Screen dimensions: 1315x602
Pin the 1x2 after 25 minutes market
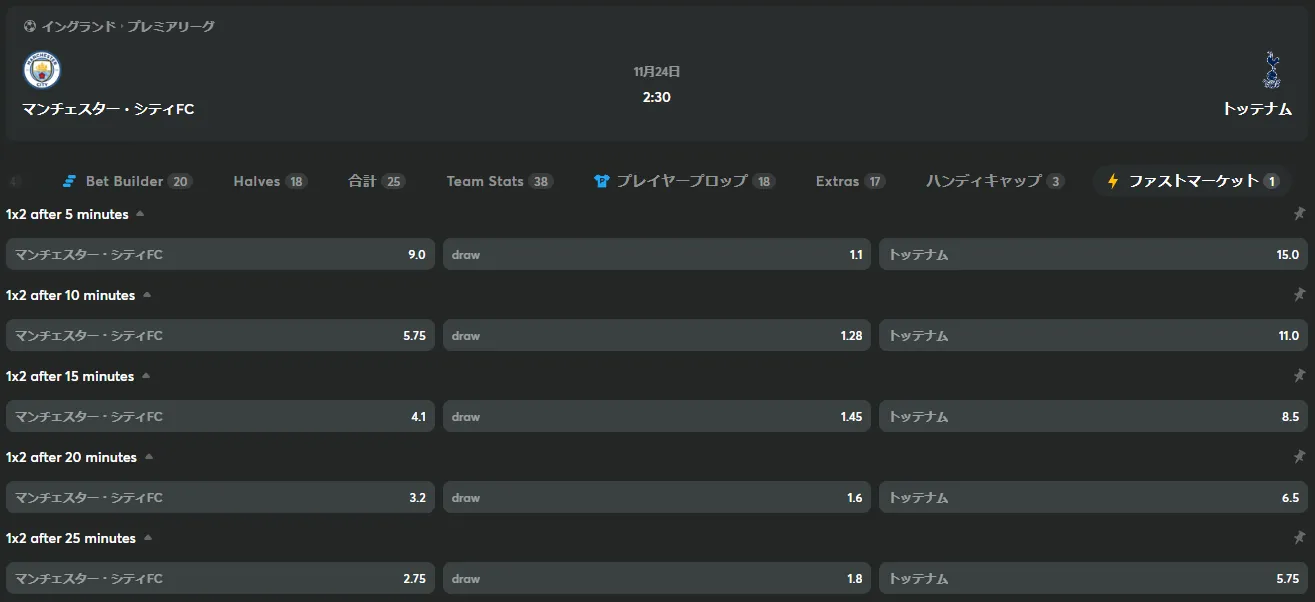click(x=1299, y=538)
